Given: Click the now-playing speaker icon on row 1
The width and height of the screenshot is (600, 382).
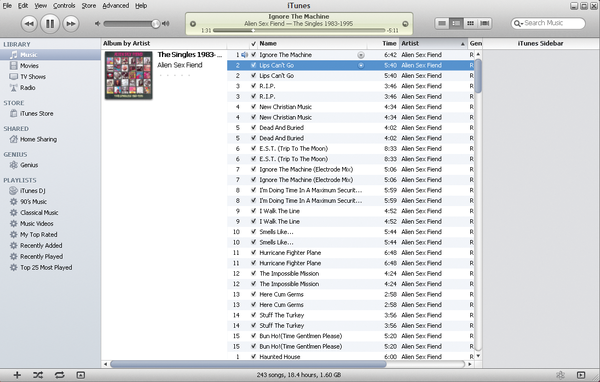Looking at the screenshot, I should [x=245, y=55].
